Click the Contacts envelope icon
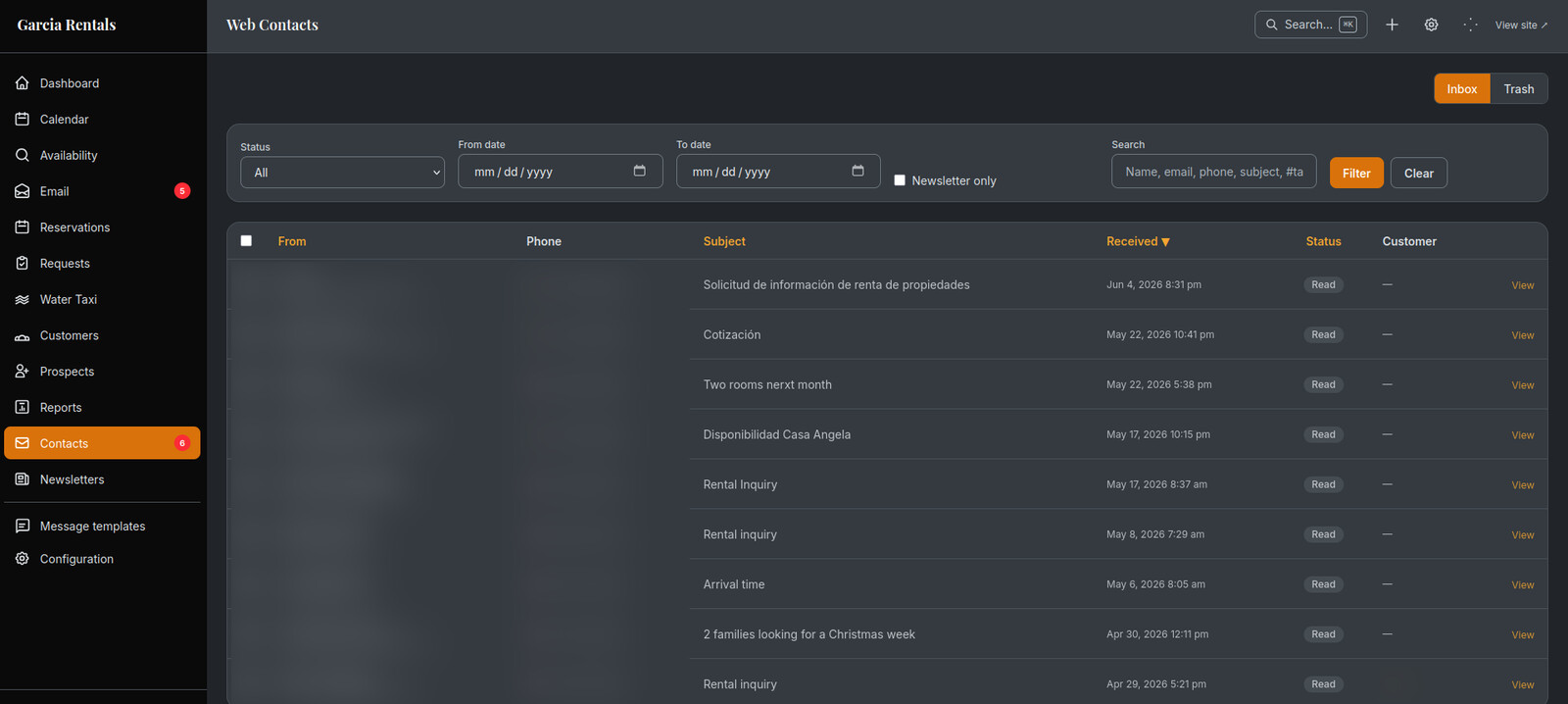This screenshot has width=1568, height=704. (x=23, y=443)
